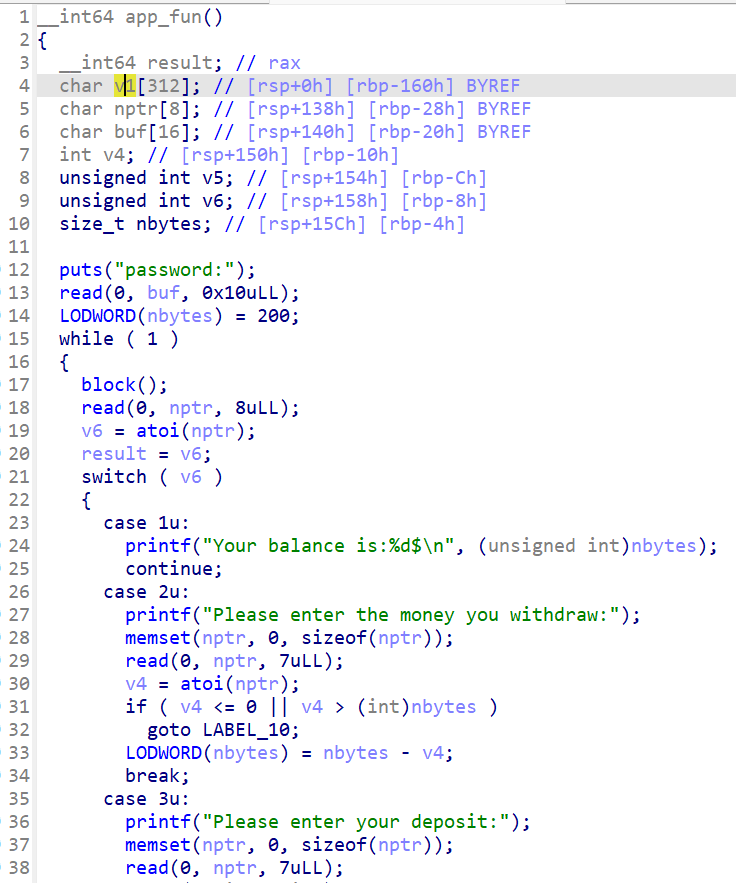This screenshot has width=736, height=883.
Task: Click 7uLL on line 29
Action: [x=301, y=661]
